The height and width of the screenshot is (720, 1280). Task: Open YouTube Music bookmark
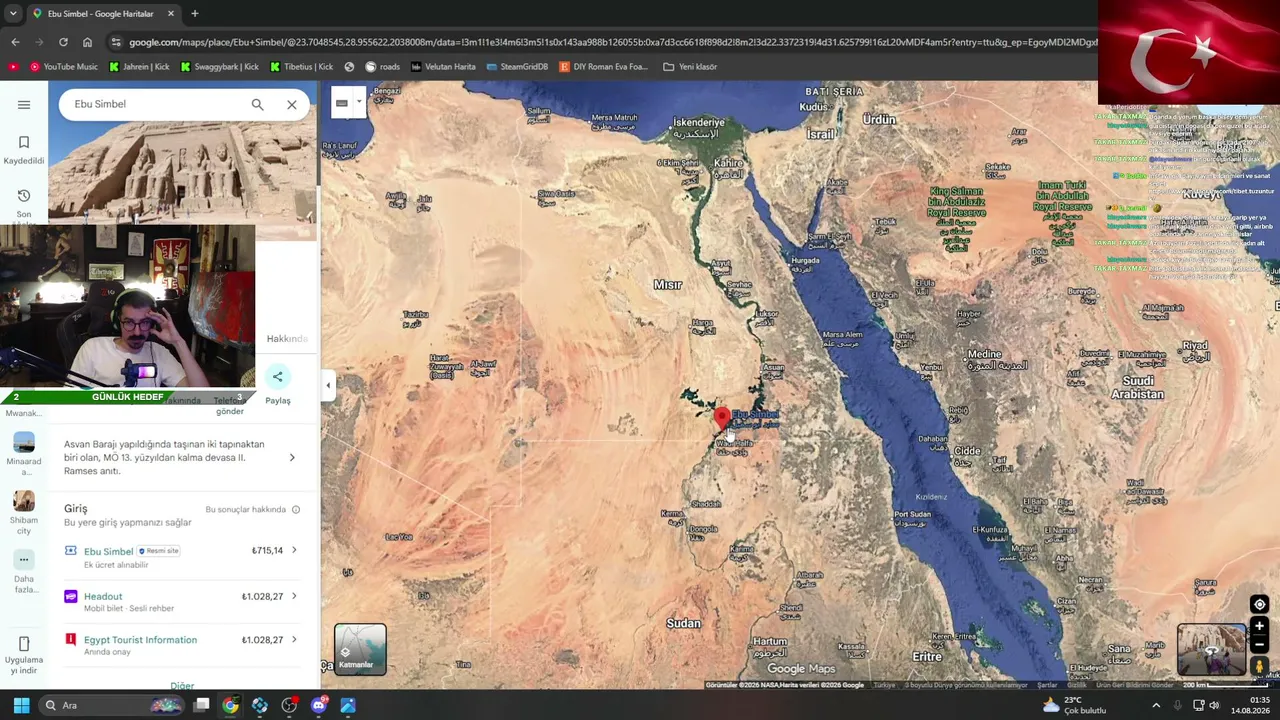63,67
